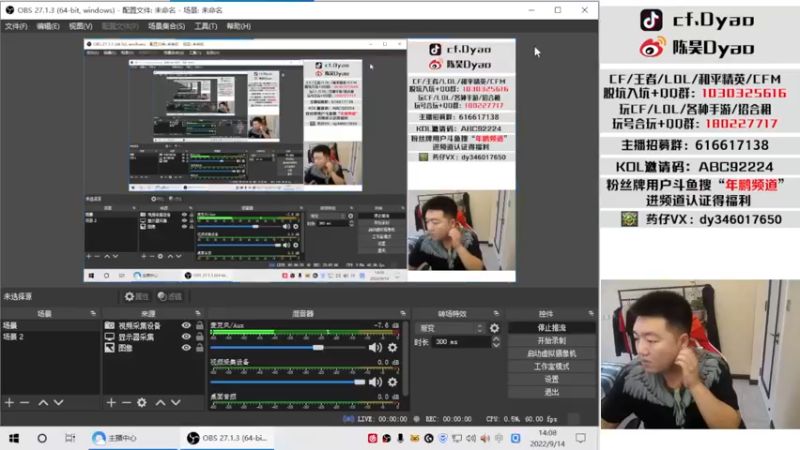Adjust the 麦克风/Aux volume slider
800x450 pixels.
(x=318, y=347)
